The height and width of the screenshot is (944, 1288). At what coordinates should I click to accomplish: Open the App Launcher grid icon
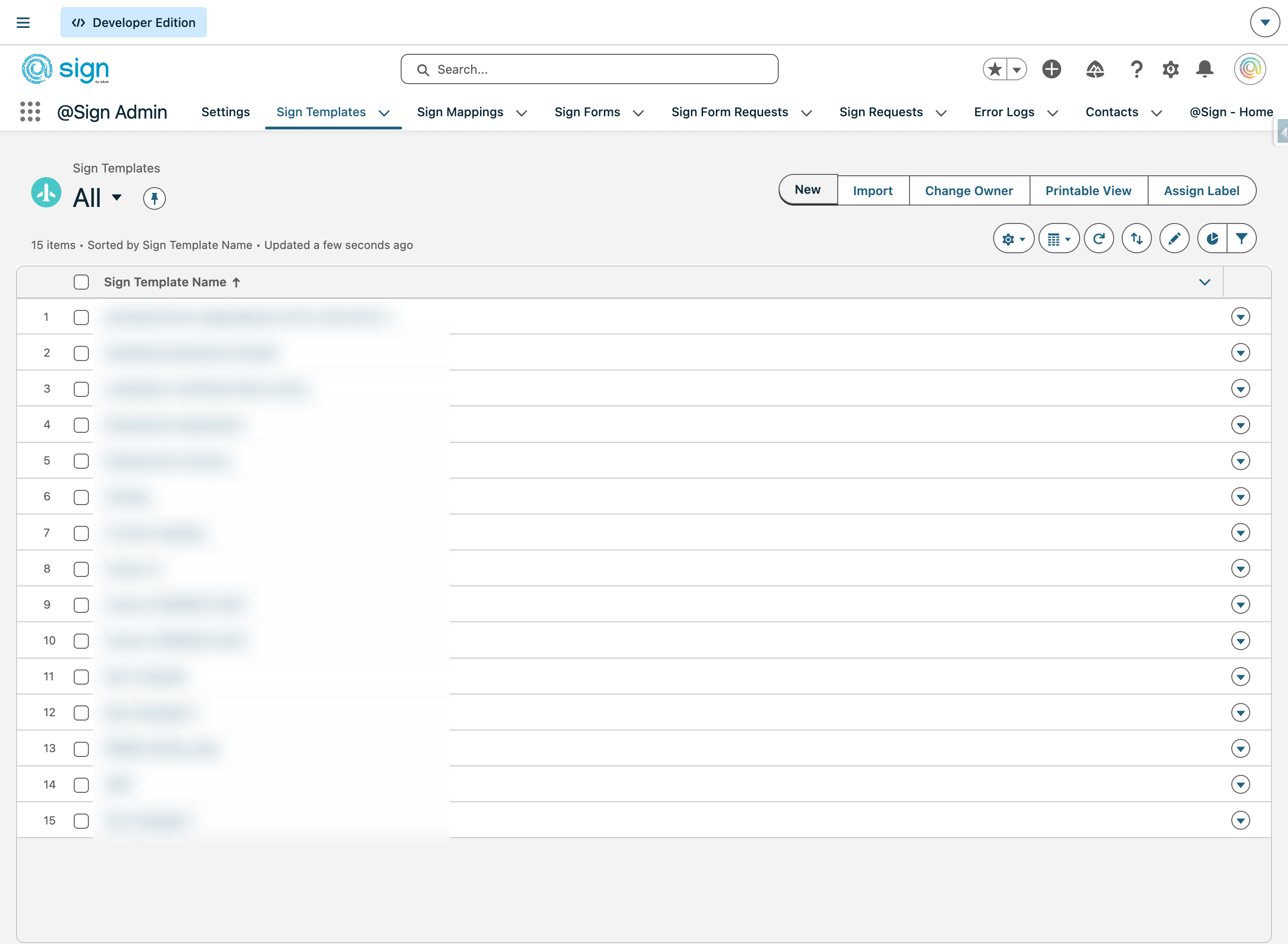coord(30,112)
